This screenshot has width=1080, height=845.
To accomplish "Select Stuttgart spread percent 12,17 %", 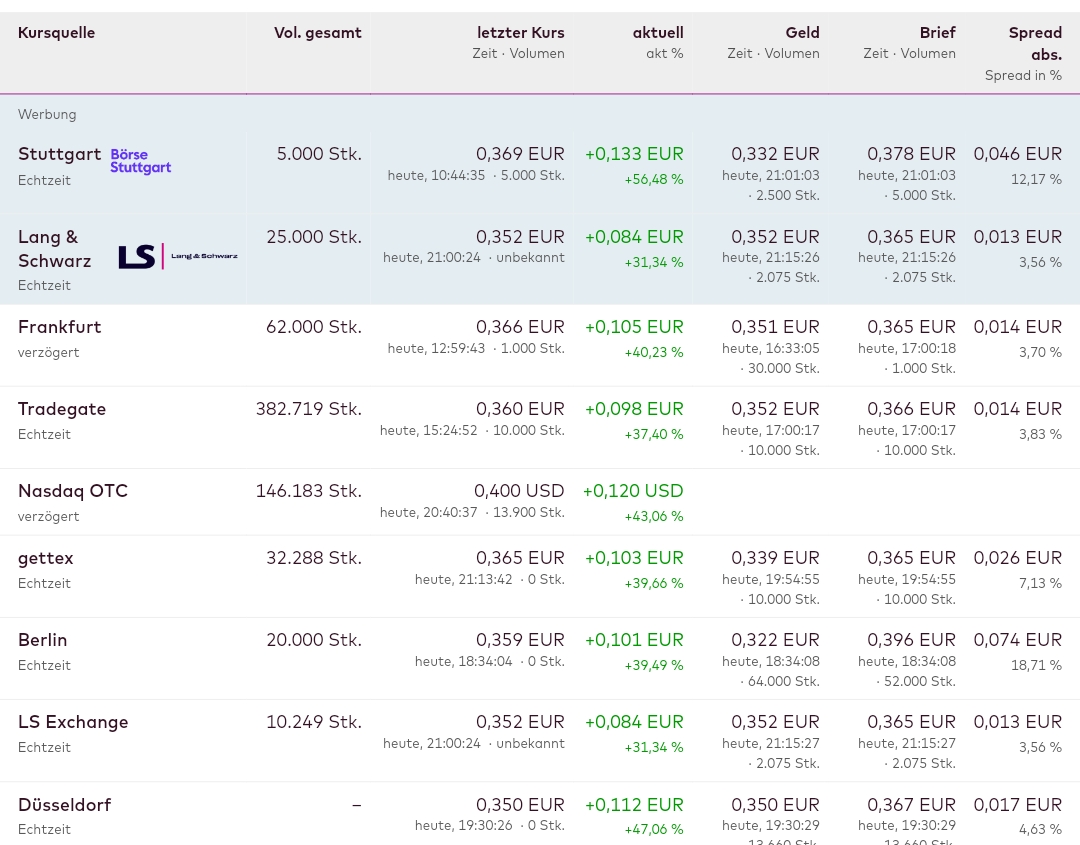I will click(1036, 179).
